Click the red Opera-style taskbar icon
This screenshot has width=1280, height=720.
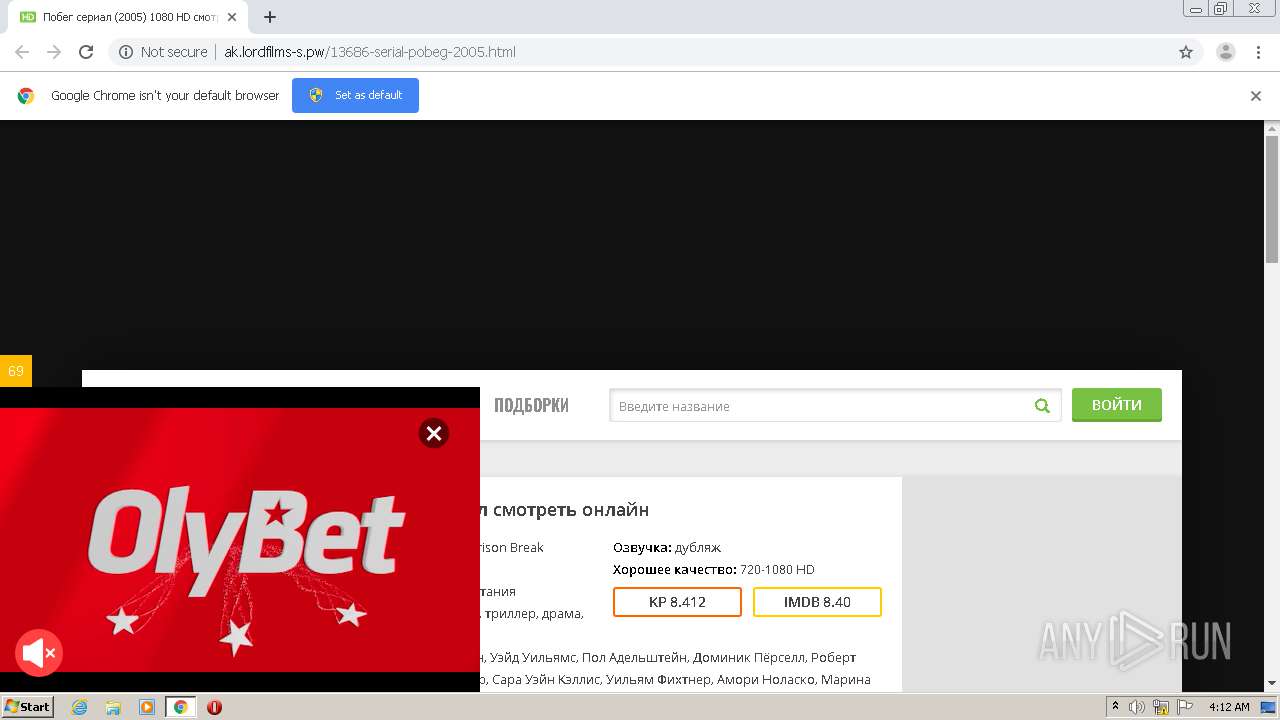click(x=214, y=707)
